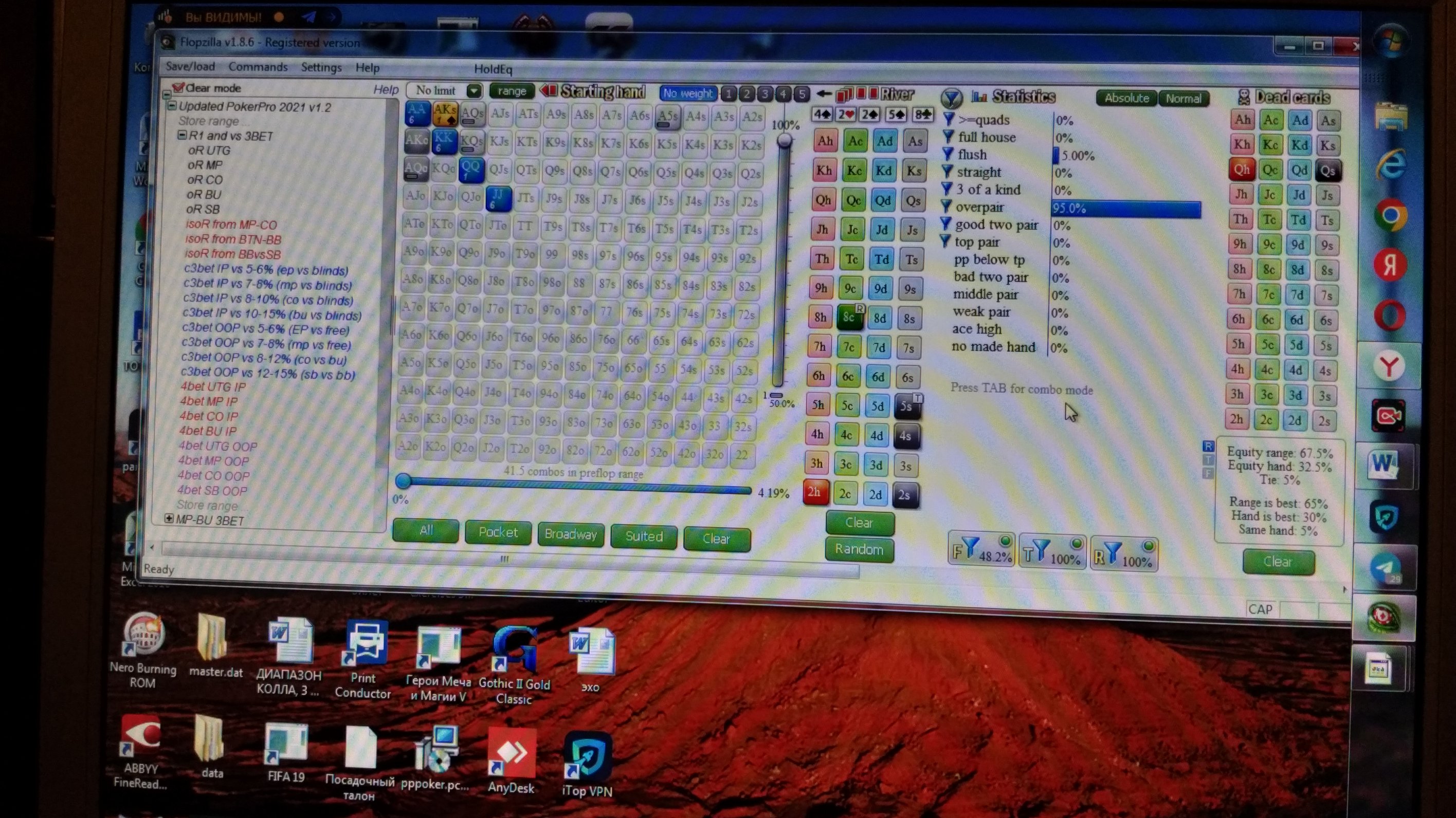Image resolution: width=1456 pixels, height=818 pixels.
Task: Select the AKs cell in the hand matrix
Action: tap(445, 114)
